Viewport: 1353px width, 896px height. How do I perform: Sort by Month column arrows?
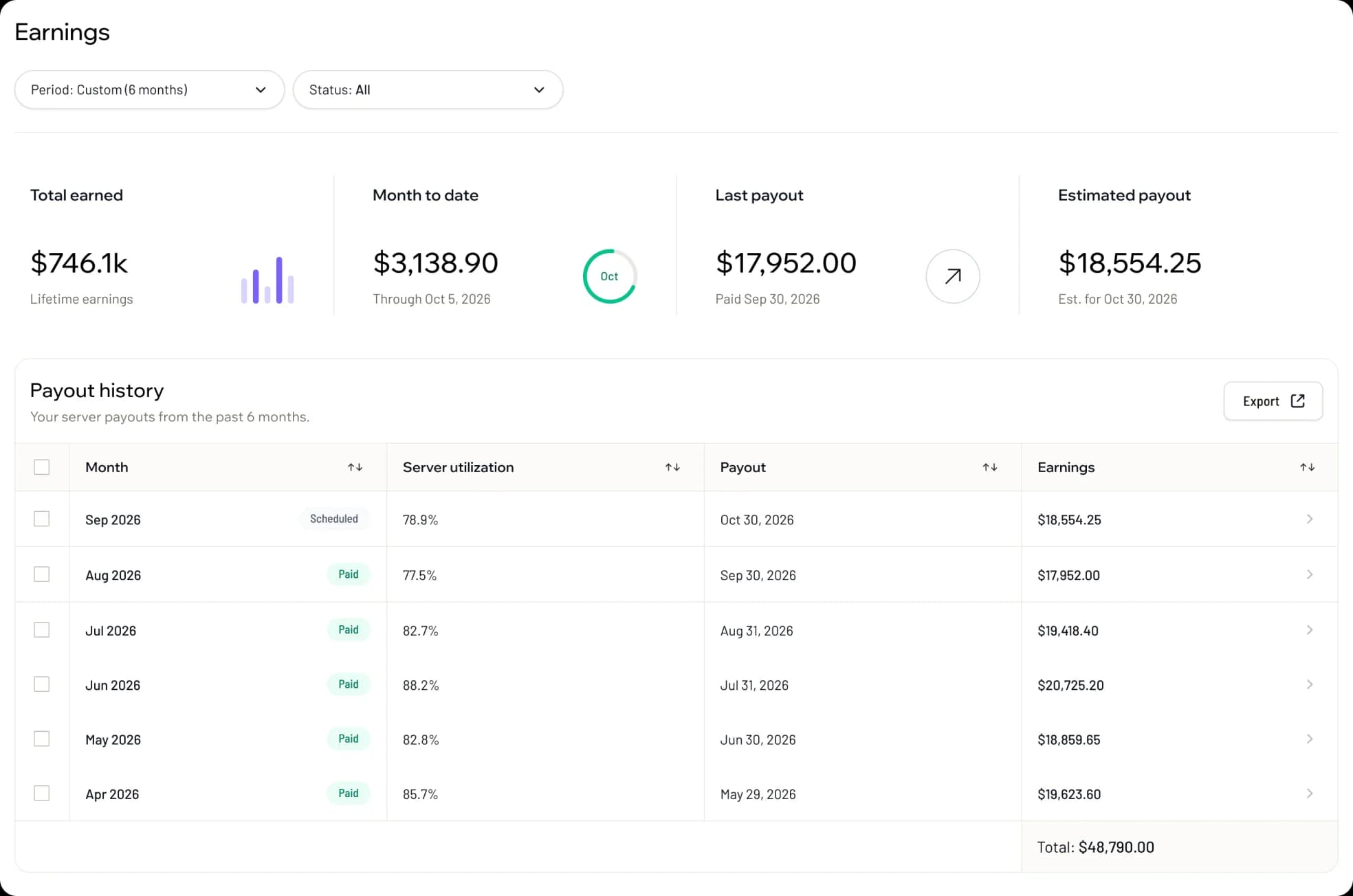tap(355, 467)
